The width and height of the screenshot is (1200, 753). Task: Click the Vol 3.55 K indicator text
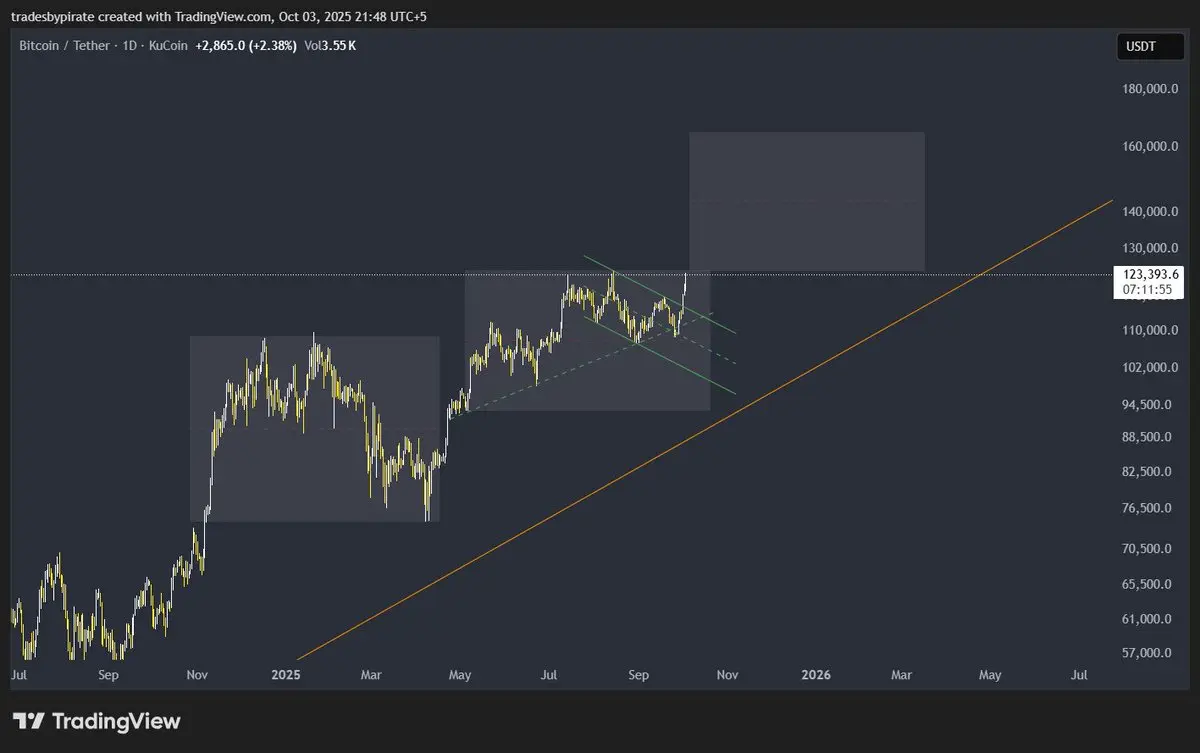point(330,46)
